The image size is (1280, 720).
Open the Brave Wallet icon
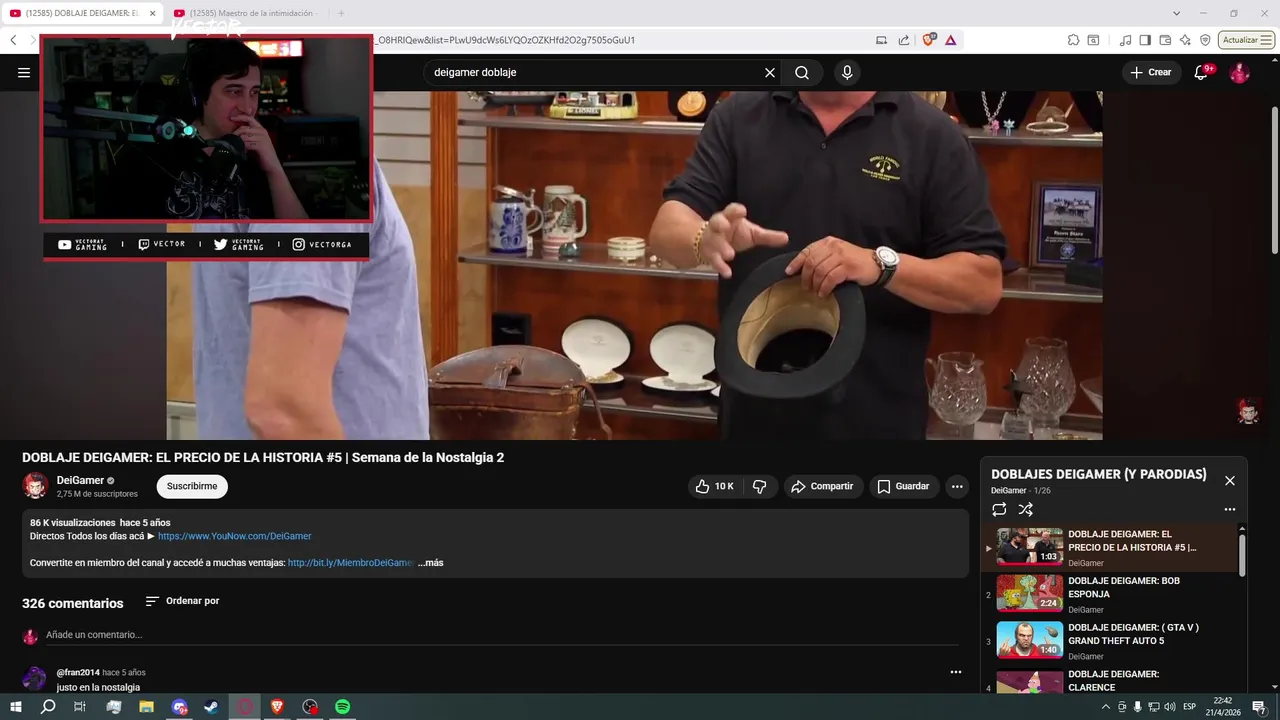[1165, 40]
